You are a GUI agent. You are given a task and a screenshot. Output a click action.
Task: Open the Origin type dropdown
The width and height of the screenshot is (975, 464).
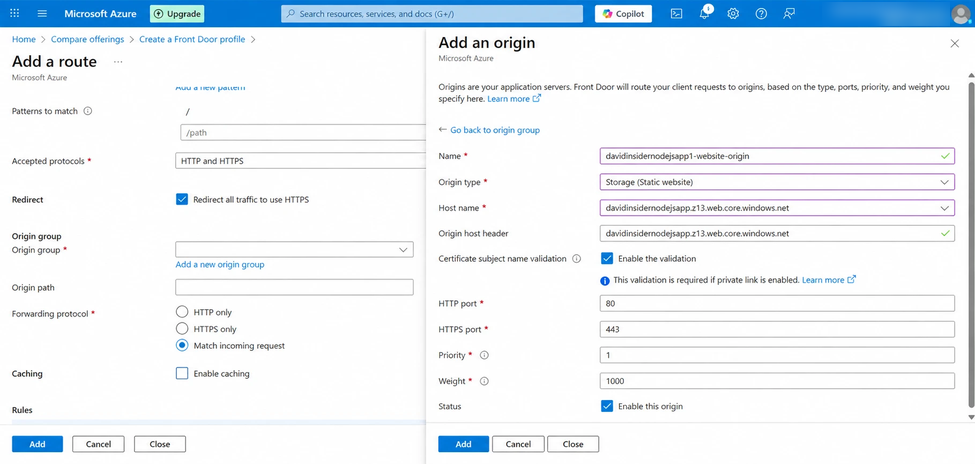click(777, 182)
